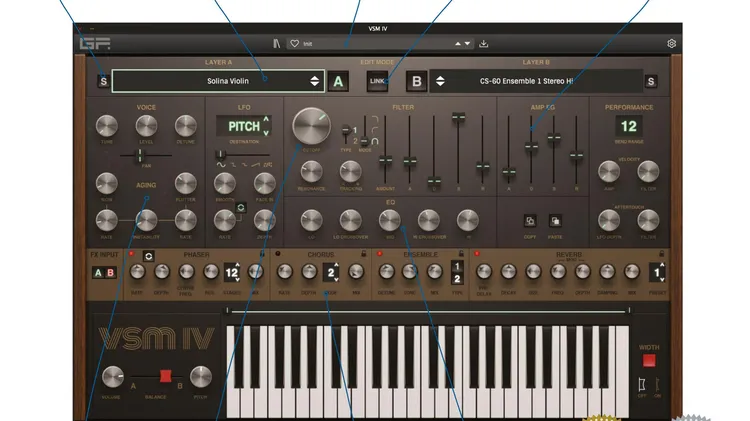Click the Reverb Decay knob
The height and width of the screenshot is (421, 750).
(x=508, y=272)
